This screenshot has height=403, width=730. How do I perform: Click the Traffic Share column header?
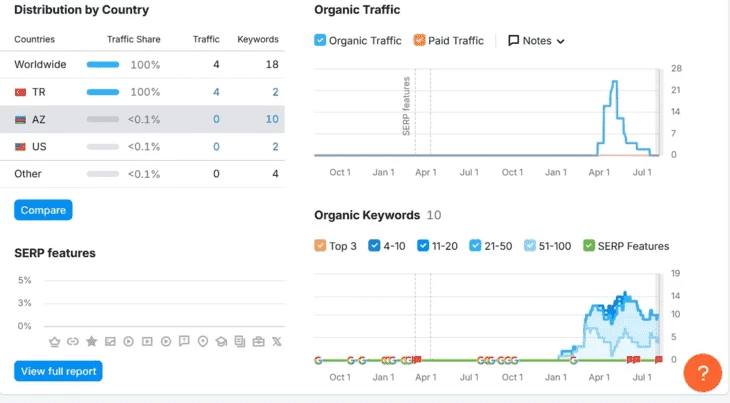pyautogui.click(x=134, y=40)
